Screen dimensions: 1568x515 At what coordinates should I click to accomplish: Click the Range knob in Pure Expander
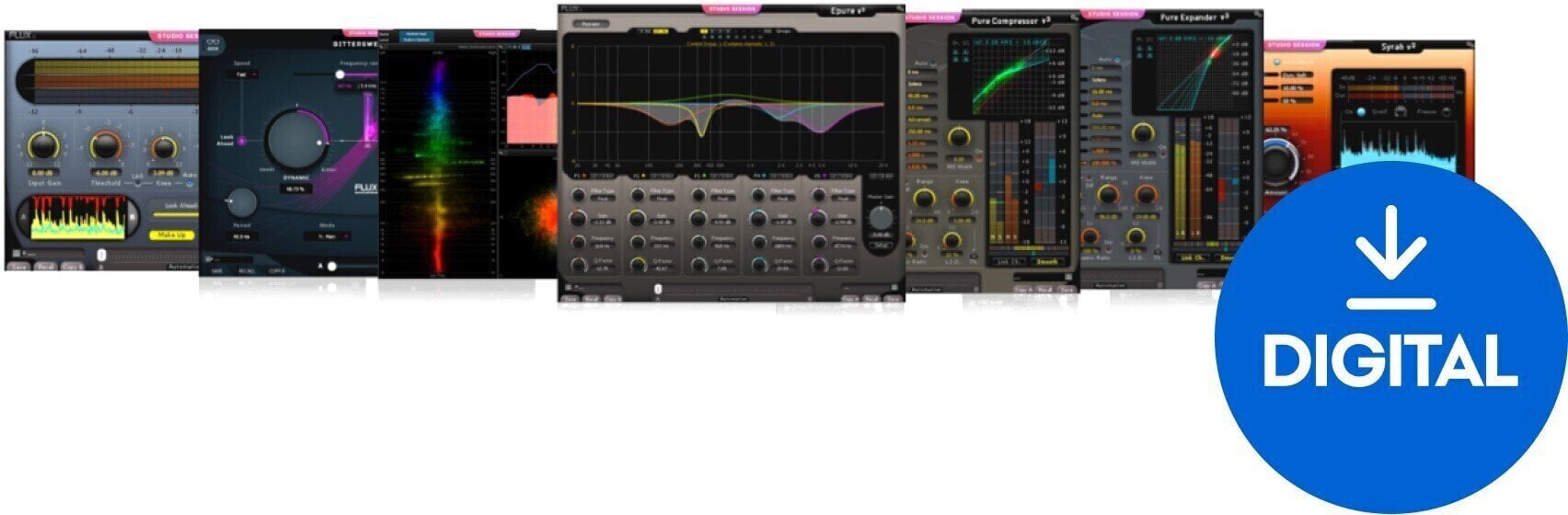click(1108, 195)
